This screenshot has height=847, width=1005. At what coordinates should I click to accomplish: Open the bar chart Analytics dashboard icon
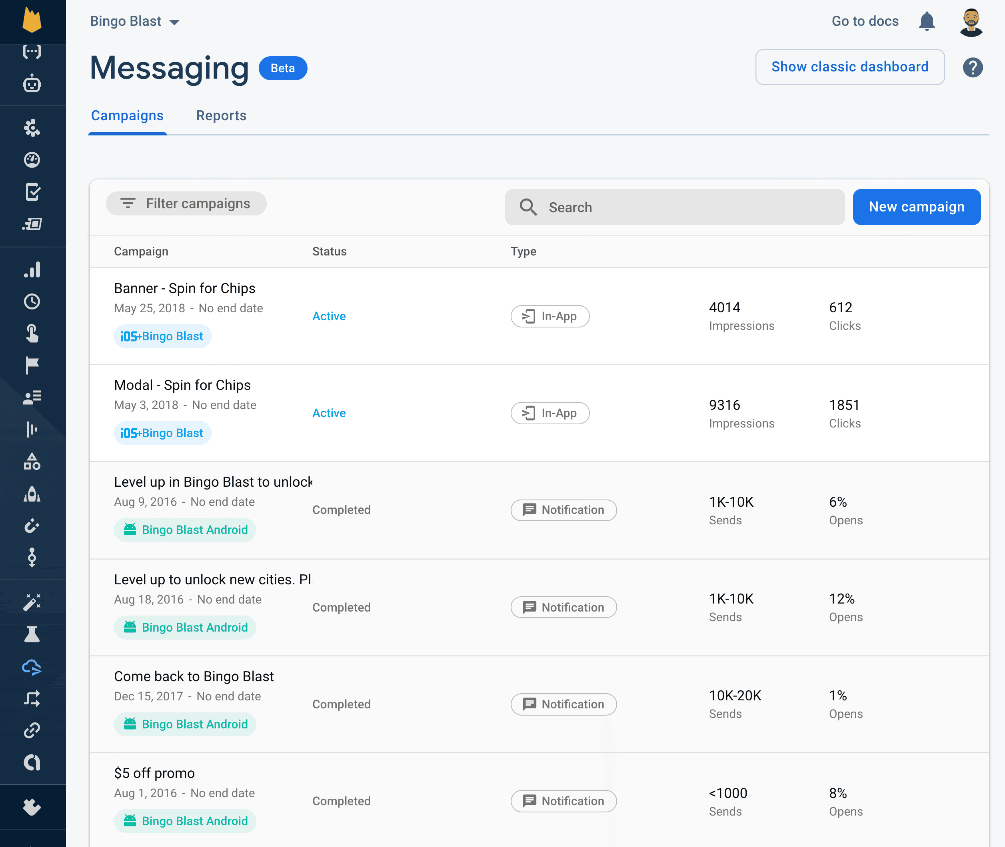point(32,270)
